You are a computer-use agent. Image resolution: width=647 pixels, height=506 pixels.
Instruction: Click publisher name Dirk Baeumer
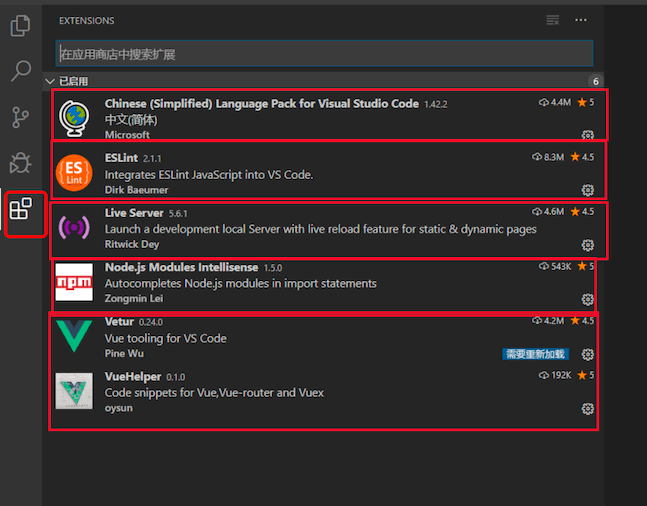coord(137,190)
